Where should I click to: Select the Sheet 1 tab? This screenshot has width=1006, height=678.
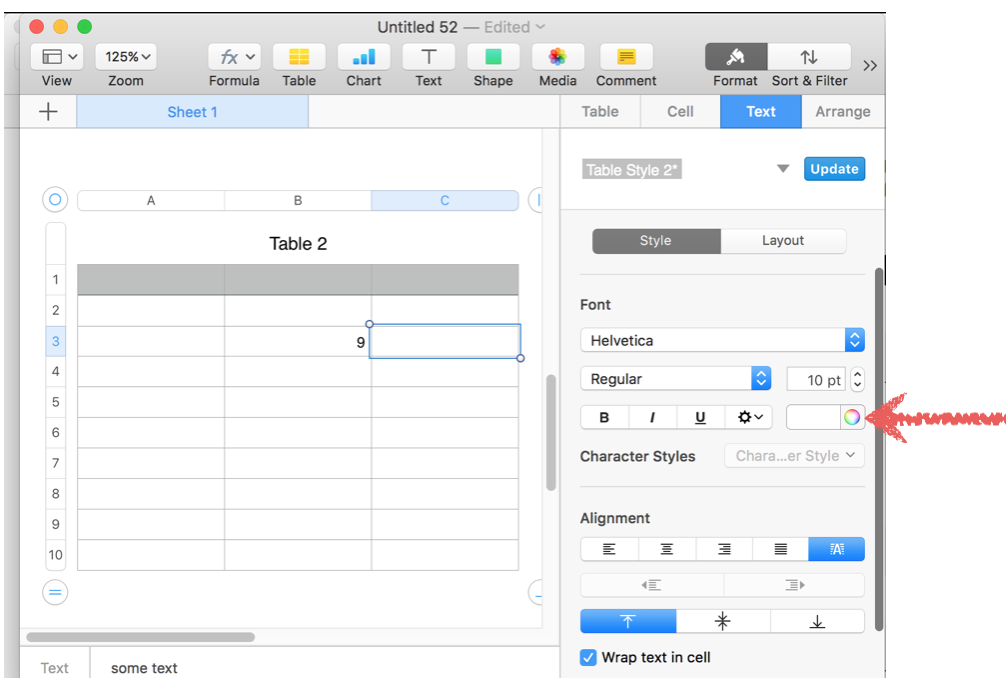coord(192,112)
